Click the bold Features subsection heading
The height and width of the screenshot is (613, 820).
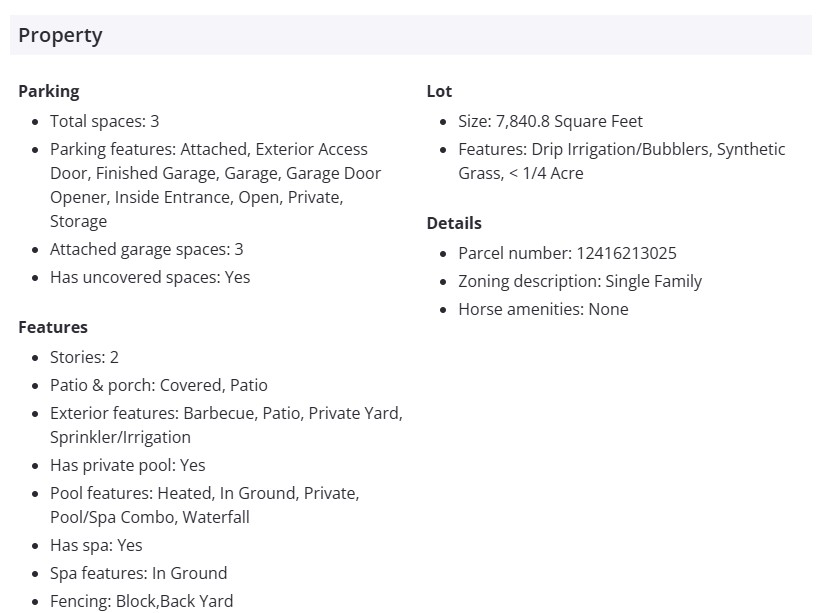[53, 327]
